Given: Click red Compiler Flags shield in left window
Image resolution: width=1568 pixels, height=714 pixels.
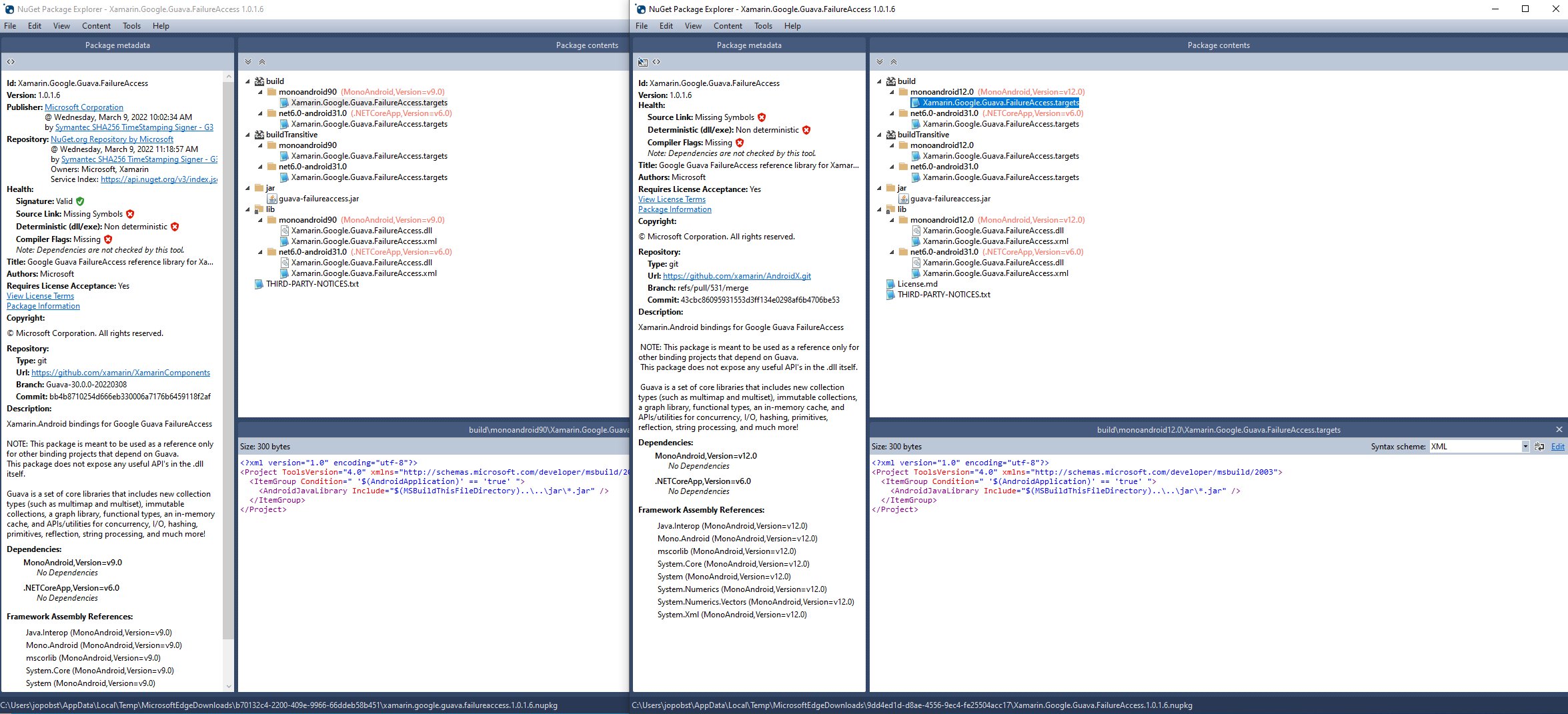Looking at the screenshot, I should [108, 239].
